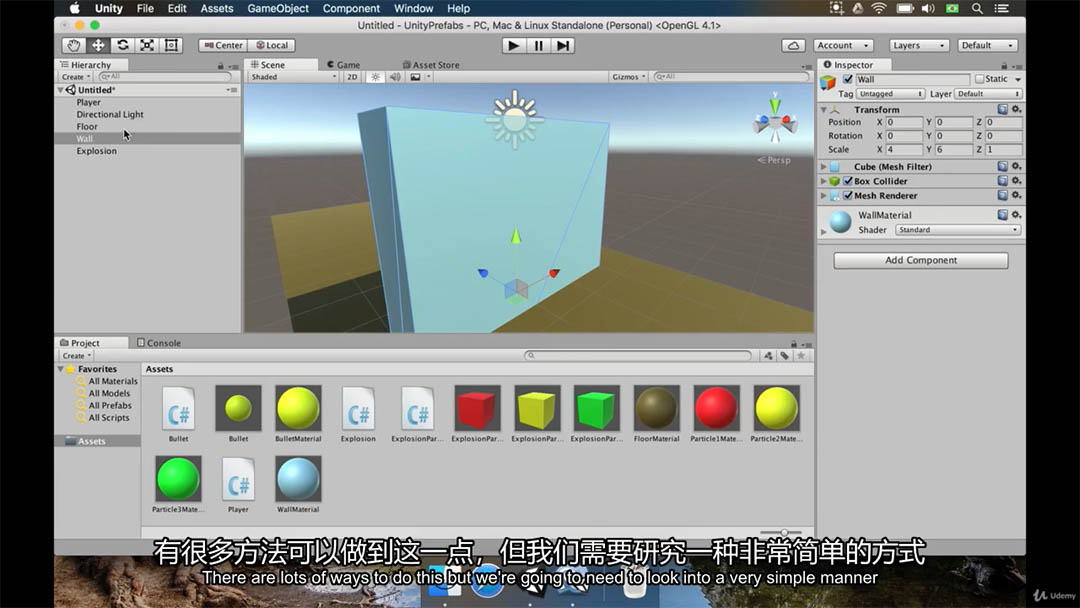1080x608 pixels.
Task: Select the Hand tool in toolbar
Action: [x=74, y=45]
